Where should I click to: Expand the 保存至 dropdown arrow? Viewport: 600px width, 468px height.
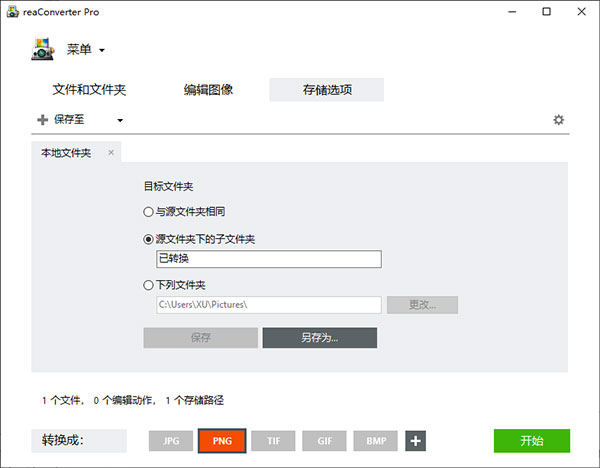(120, 120)
